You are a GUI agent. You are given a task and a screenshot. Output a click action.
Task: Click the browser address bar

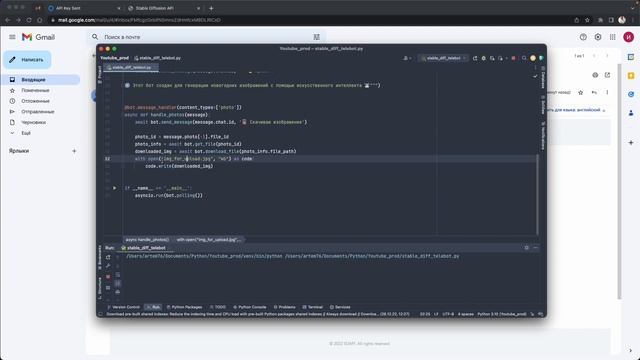tap(310, 20)
